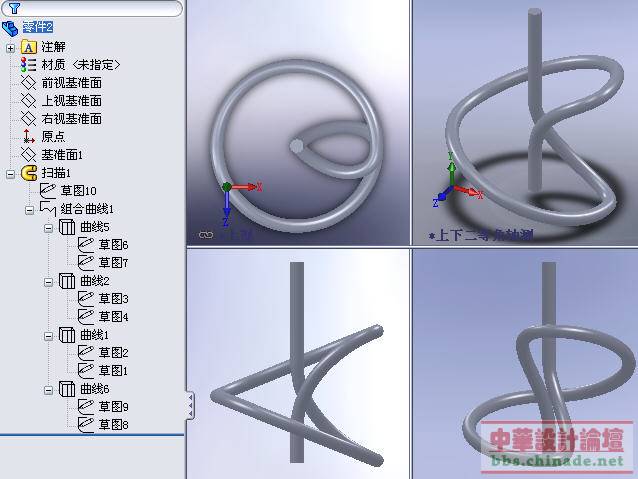Click the filter funnel icon
Viewport: 638px width, 479px height.
(x=14, y=8)
